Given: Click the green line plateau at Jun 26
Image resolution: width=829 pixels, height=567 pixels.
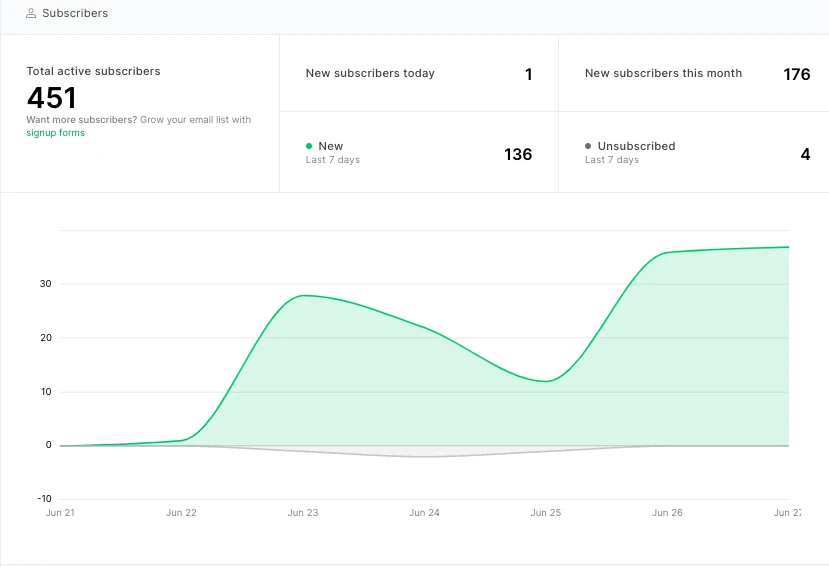Looking at the screenshot, I should [667, 252].
